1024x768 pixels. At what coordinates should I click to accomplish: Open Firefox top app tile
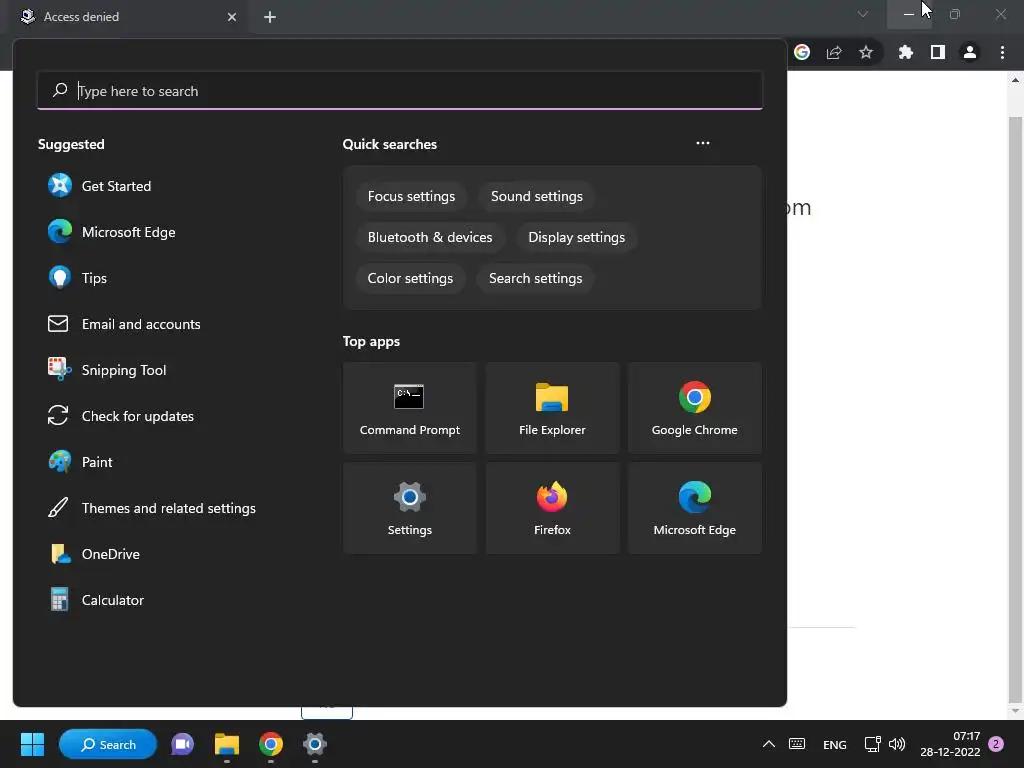[552, 508]
